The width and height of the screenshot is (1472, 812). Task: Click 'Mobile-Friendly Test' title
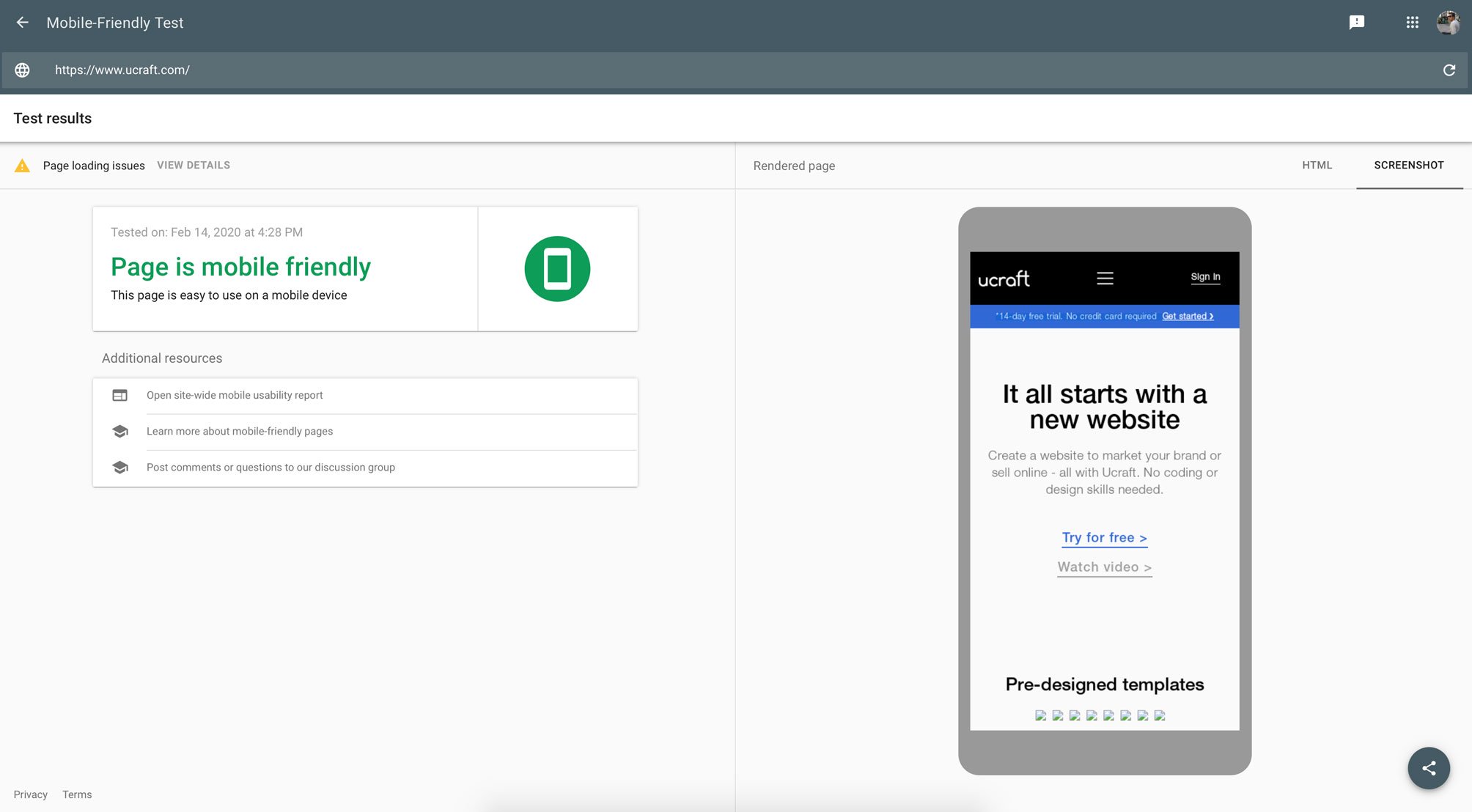coord(115,23)
